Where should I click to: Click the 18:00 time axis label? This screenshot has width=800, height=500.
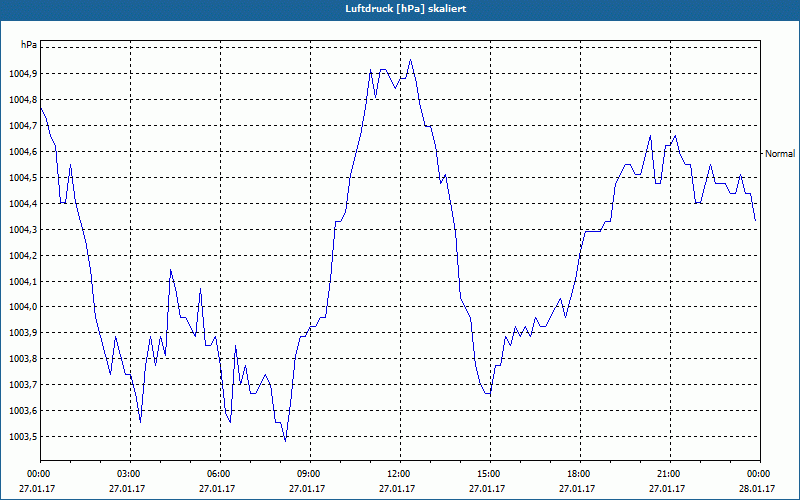pyautogui.click(x=577, y=474)
